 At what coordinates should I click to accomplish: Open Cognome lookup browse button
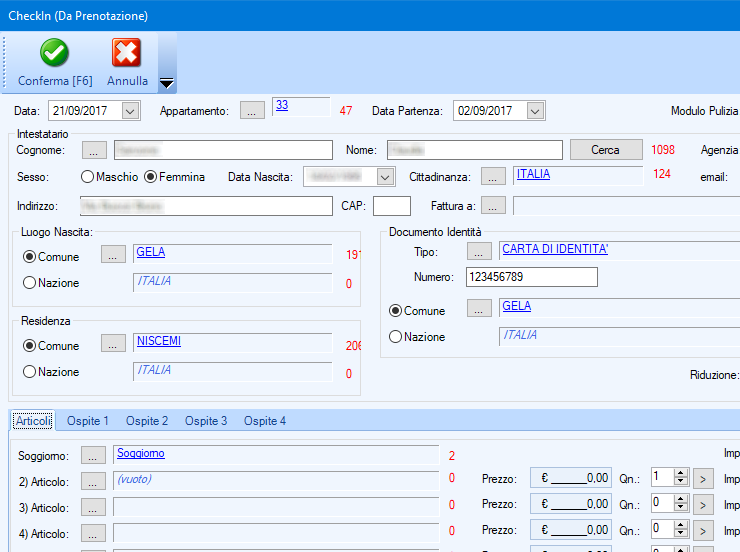coord(94,150)
